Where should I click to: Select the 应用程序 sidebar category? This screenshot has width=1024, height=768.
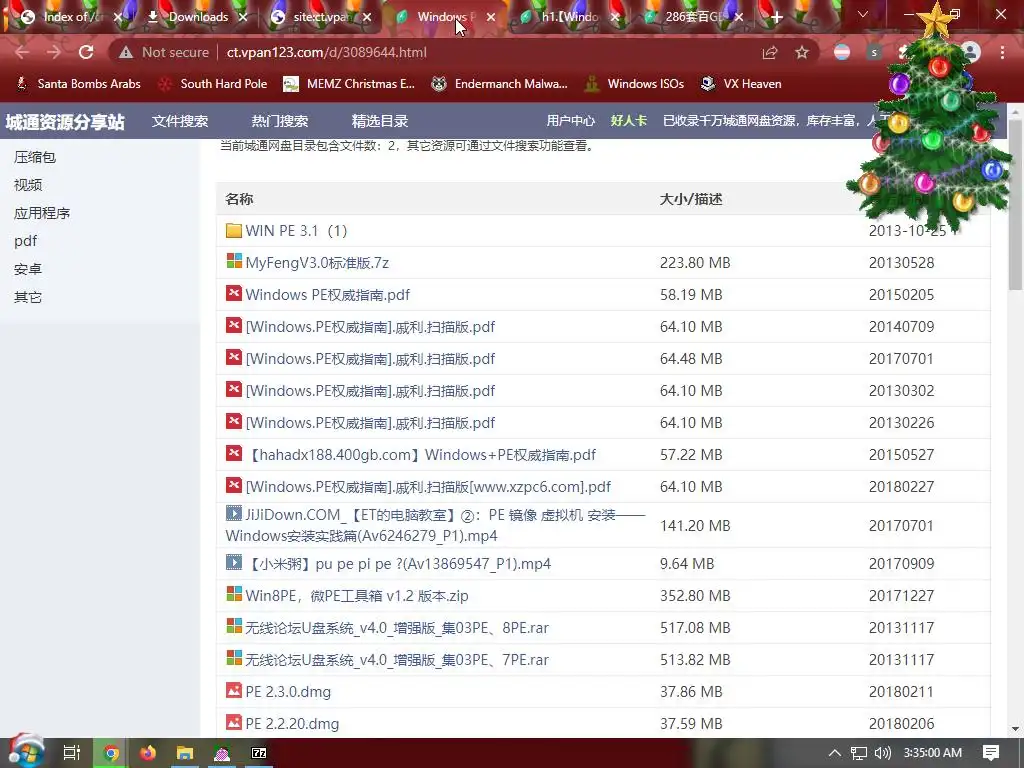(42, 213)
